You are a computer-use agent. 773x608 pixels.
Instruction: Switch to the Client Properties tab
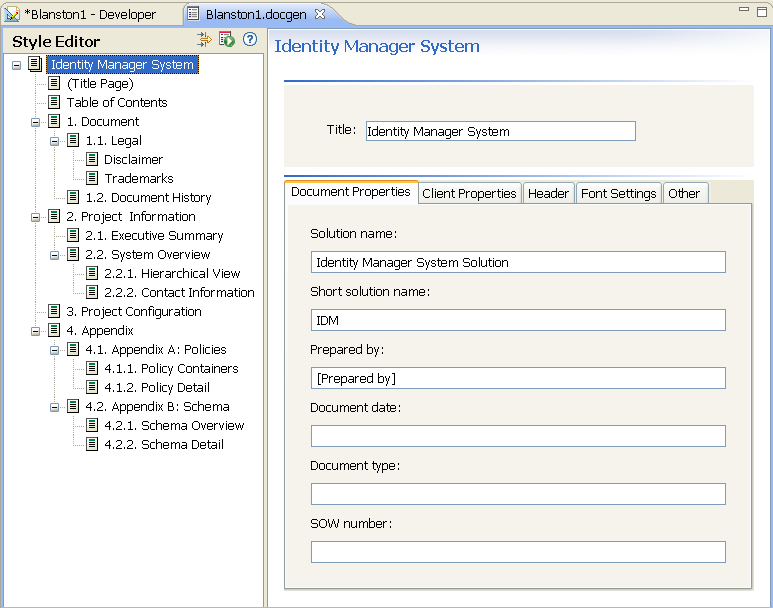469,193
